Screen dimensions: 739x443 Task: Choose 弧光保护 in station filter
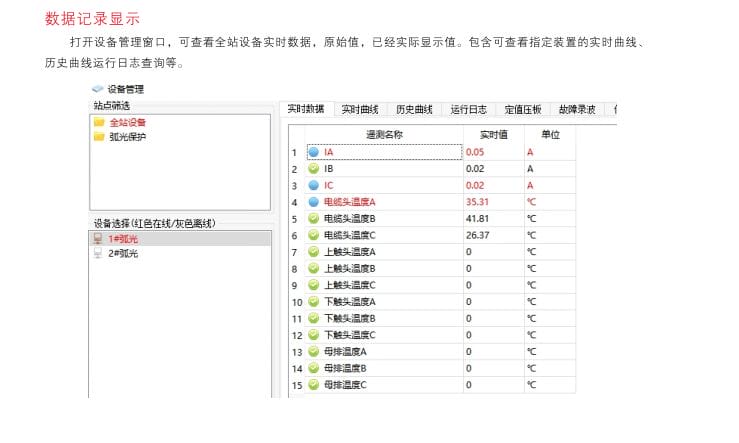(127, 137)
